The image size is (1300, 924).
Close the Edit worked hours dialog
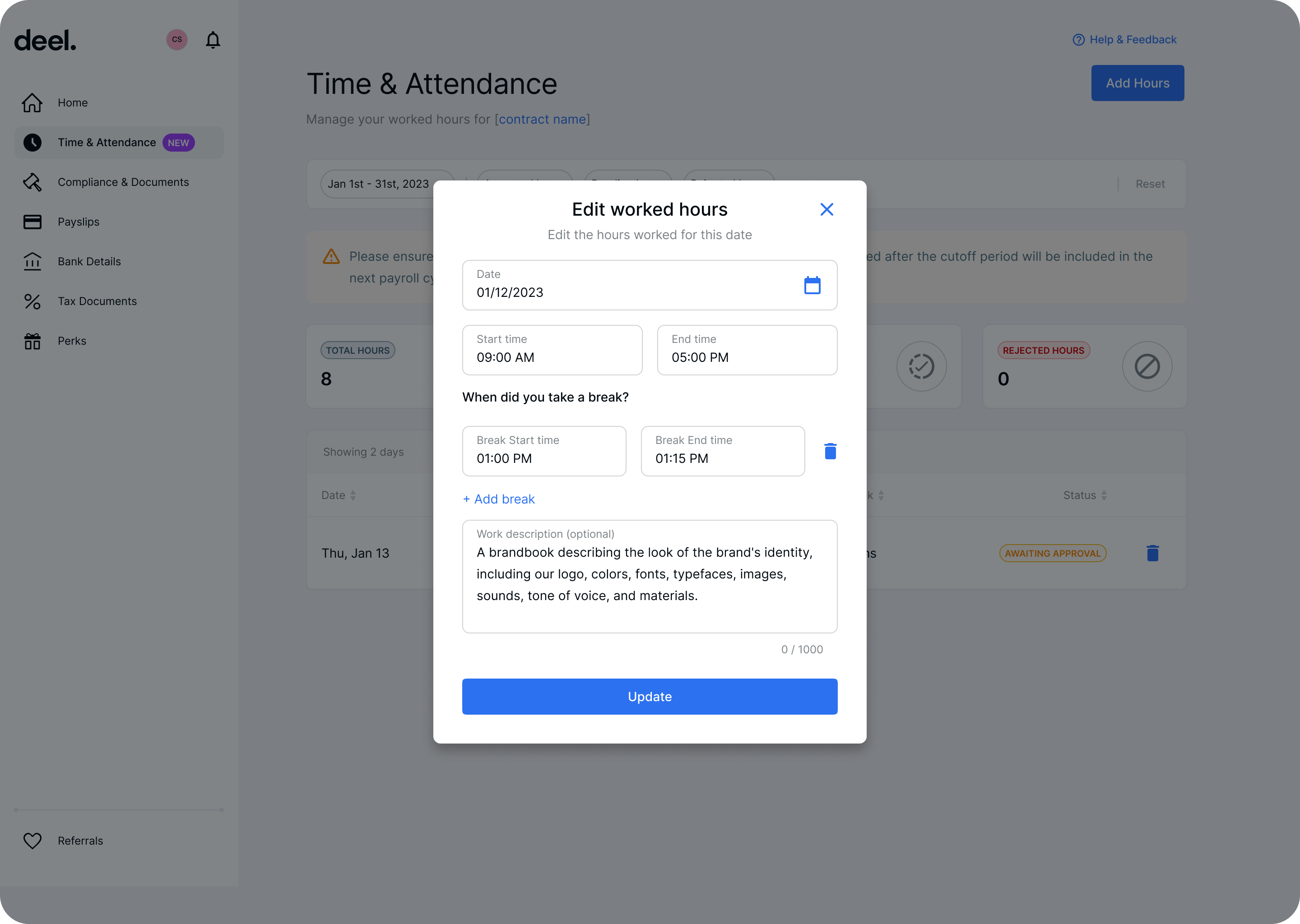[826, 209]
